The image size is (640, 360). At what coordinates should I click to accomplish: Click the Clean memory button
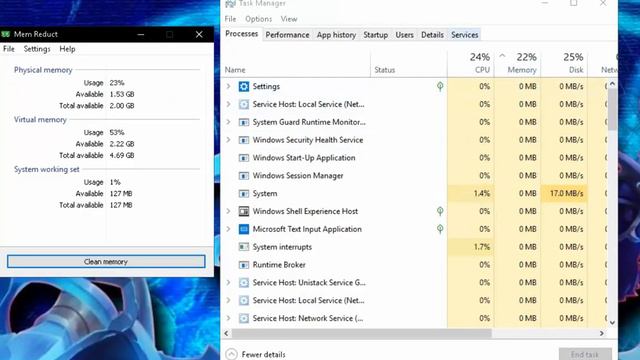[x=106, y=262]
